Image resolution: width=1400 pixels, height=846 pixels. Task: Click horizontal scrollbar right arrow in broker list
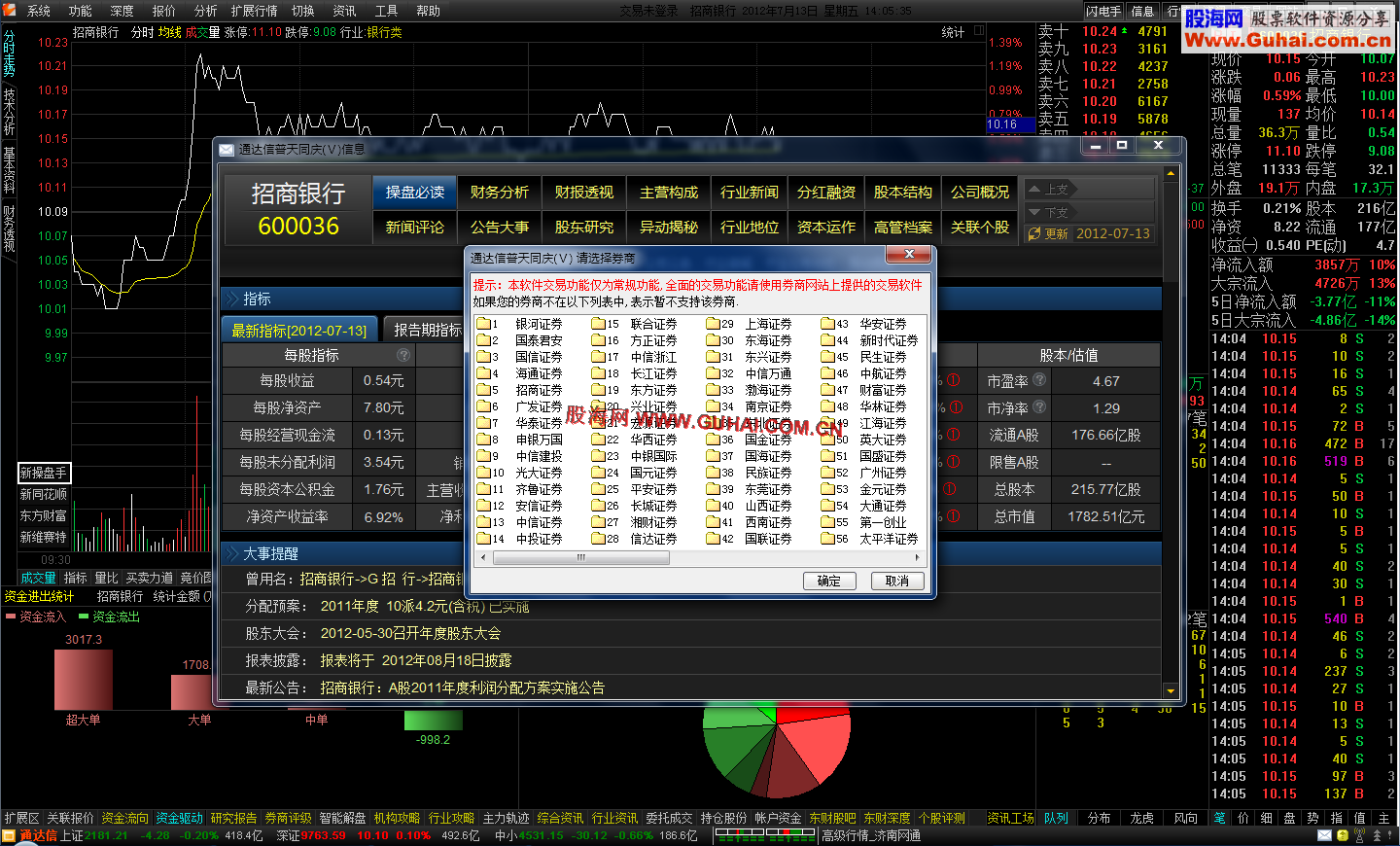[919, 557]
